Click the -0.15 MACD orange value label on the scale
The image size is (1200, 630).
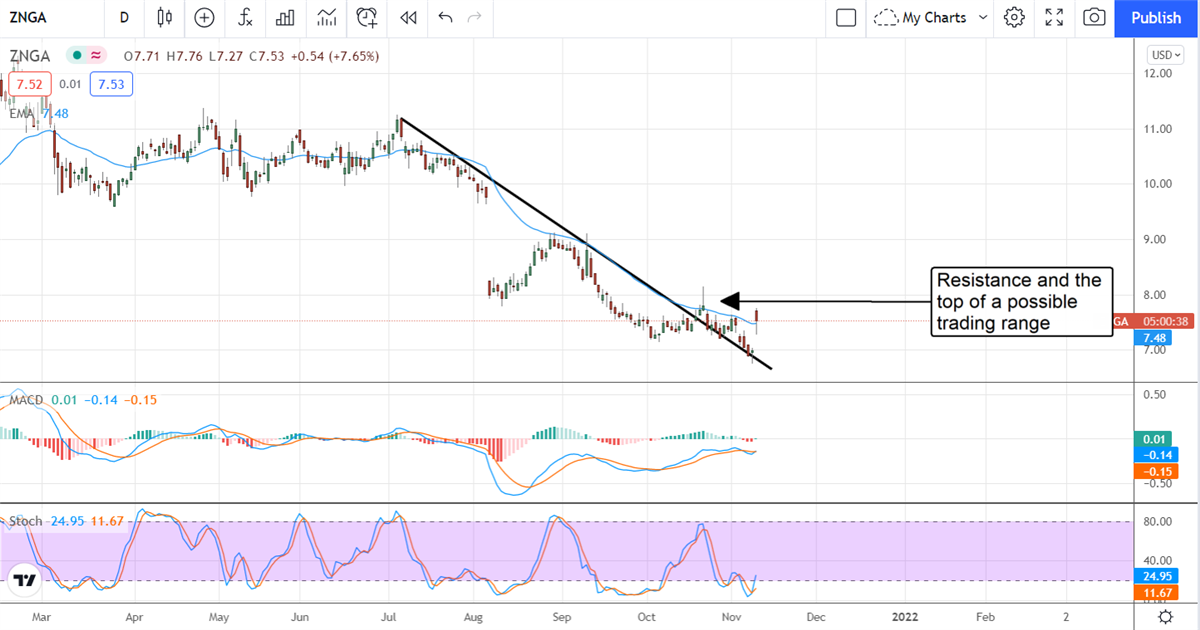(1156, 470)
